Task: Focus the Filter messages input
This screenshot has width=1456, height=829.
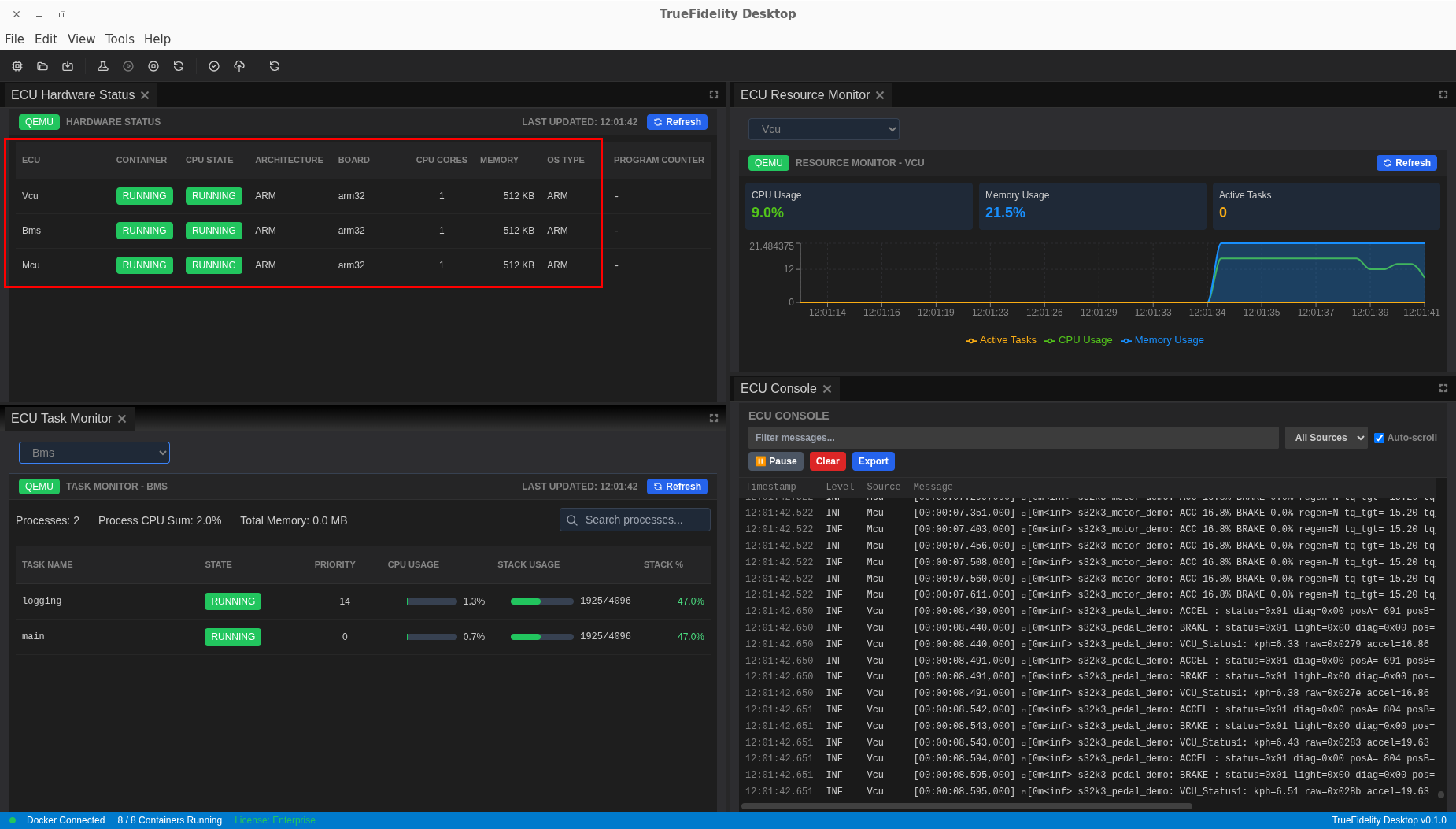Action: [x=1014, y=438]
